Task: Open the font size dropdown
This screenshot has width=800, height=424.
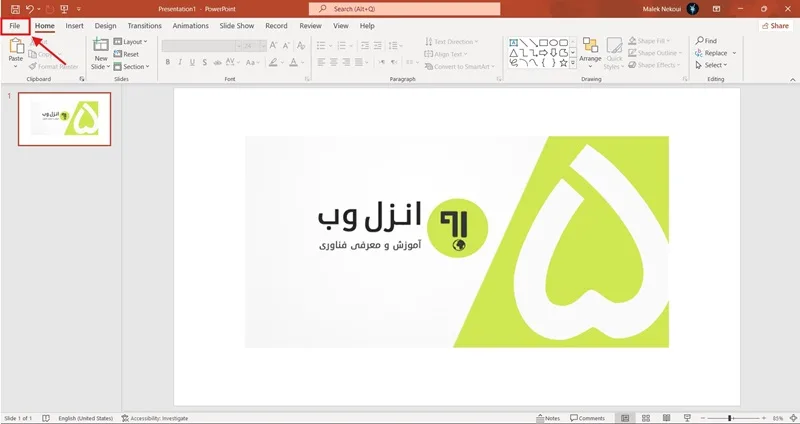Action: coord(263,46)
